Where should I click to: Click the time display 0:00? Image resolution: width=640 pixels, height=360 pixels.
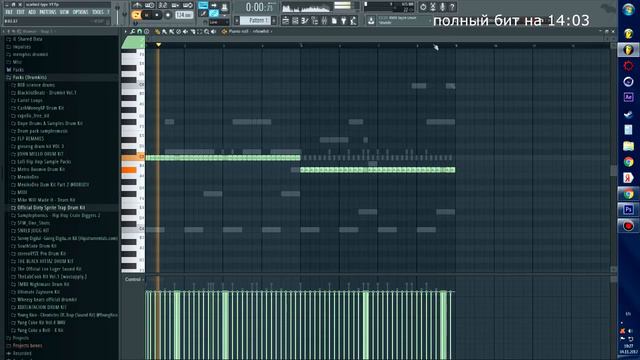tap(260, 7)
